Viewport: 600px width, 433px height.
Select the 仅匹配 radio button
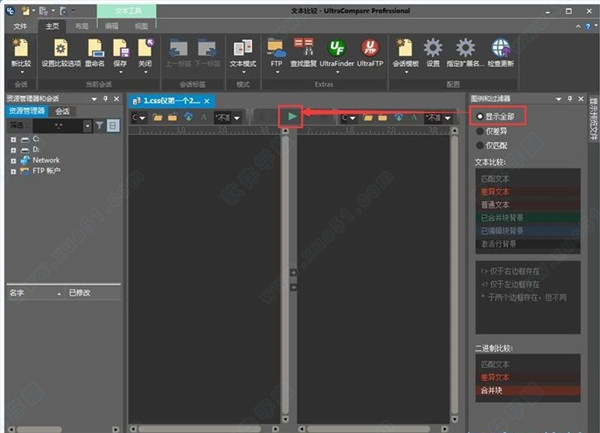480,145
